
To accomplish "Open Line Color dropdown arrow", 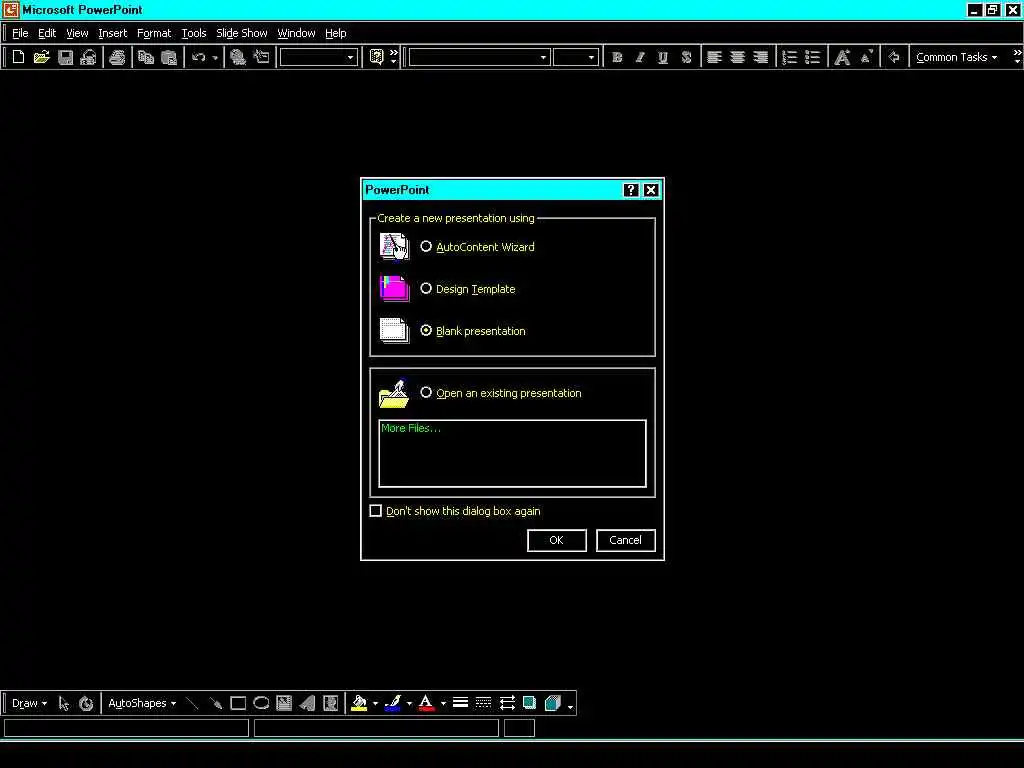I will [x=409, y=703].
